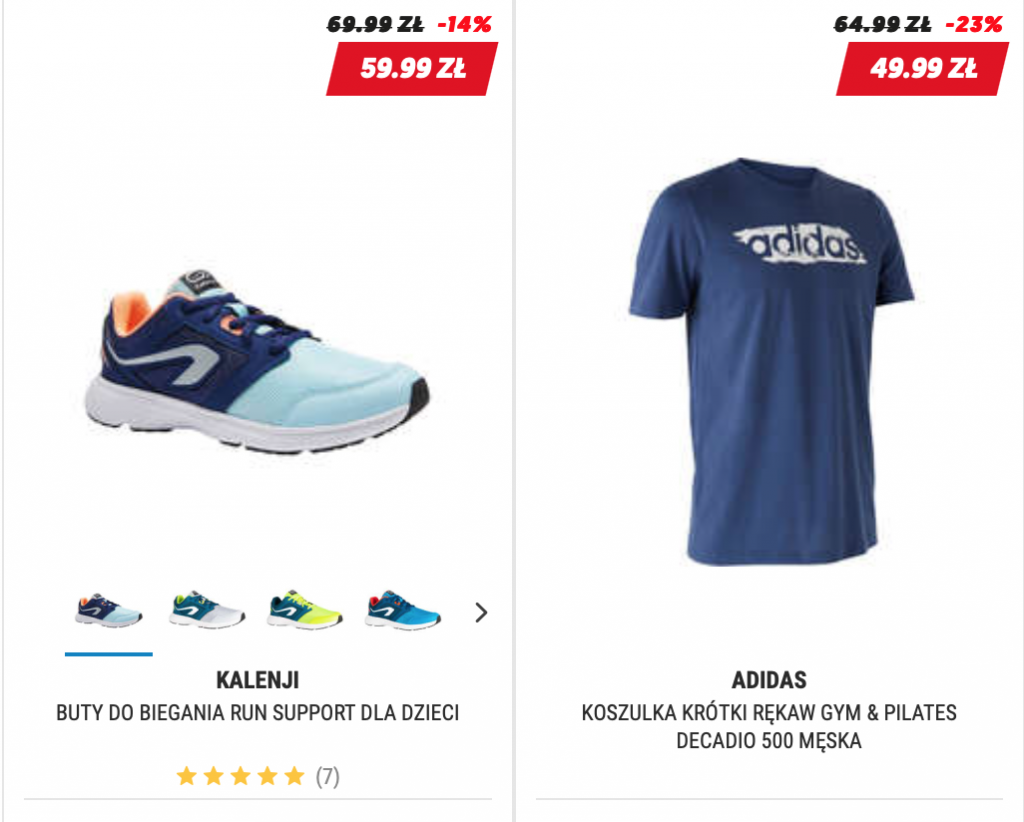Open Koszulka krótki rękaw Gym & Pilates title
This screenshot has width=1024, height=822.
click(x=769, y=727)
